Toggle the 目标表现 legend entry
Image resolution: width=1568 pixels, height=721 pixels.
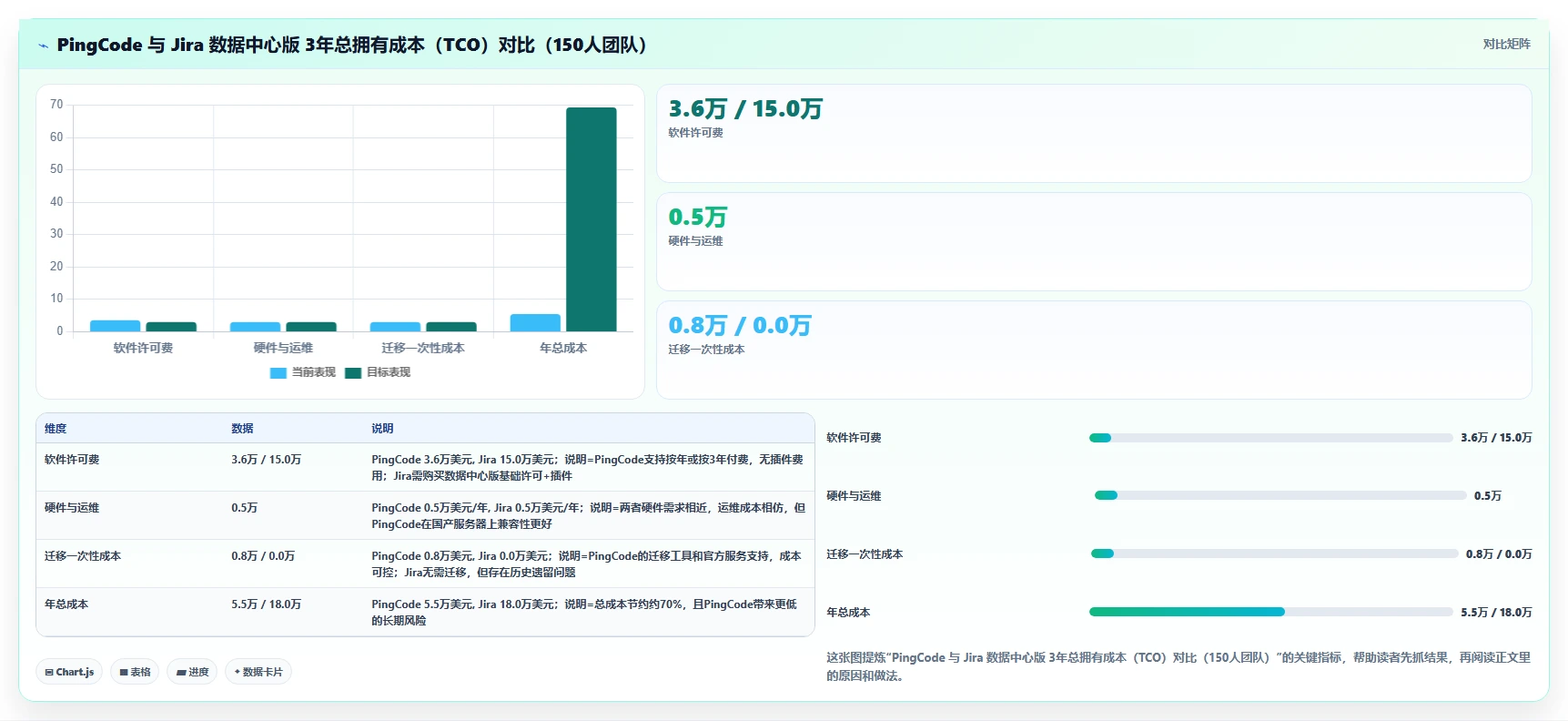378,372
